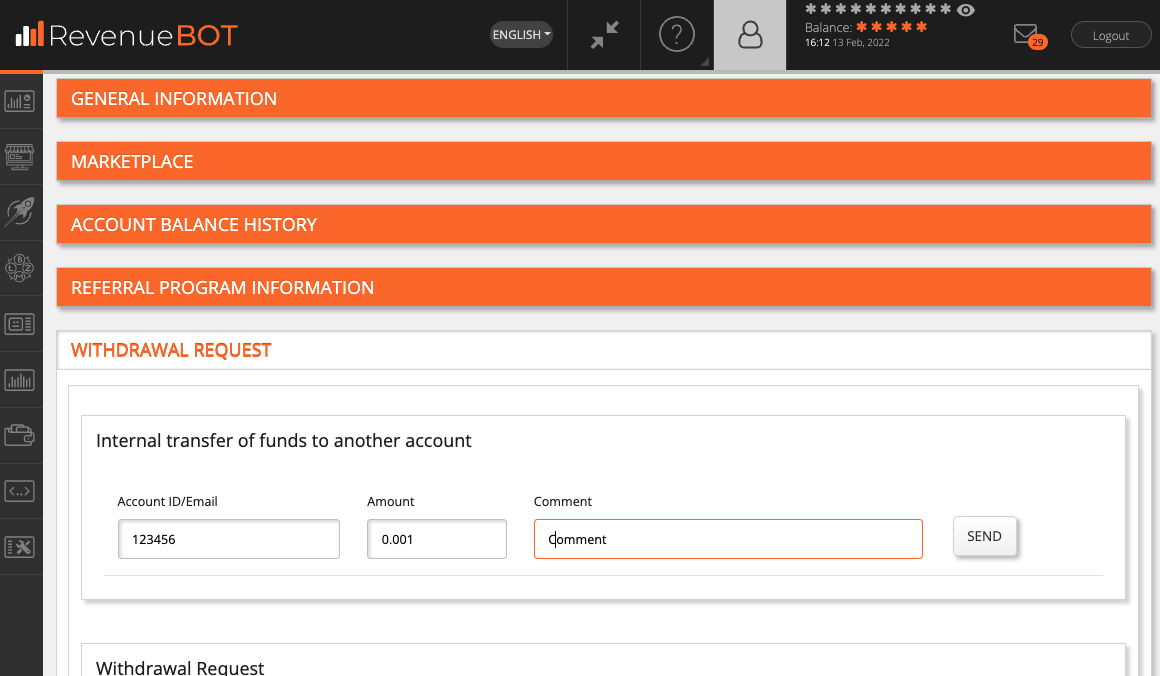The image size is (1160, 676).
Task: Click the cryptocurrency coins icon in sidebar
Action: [20, 268]
